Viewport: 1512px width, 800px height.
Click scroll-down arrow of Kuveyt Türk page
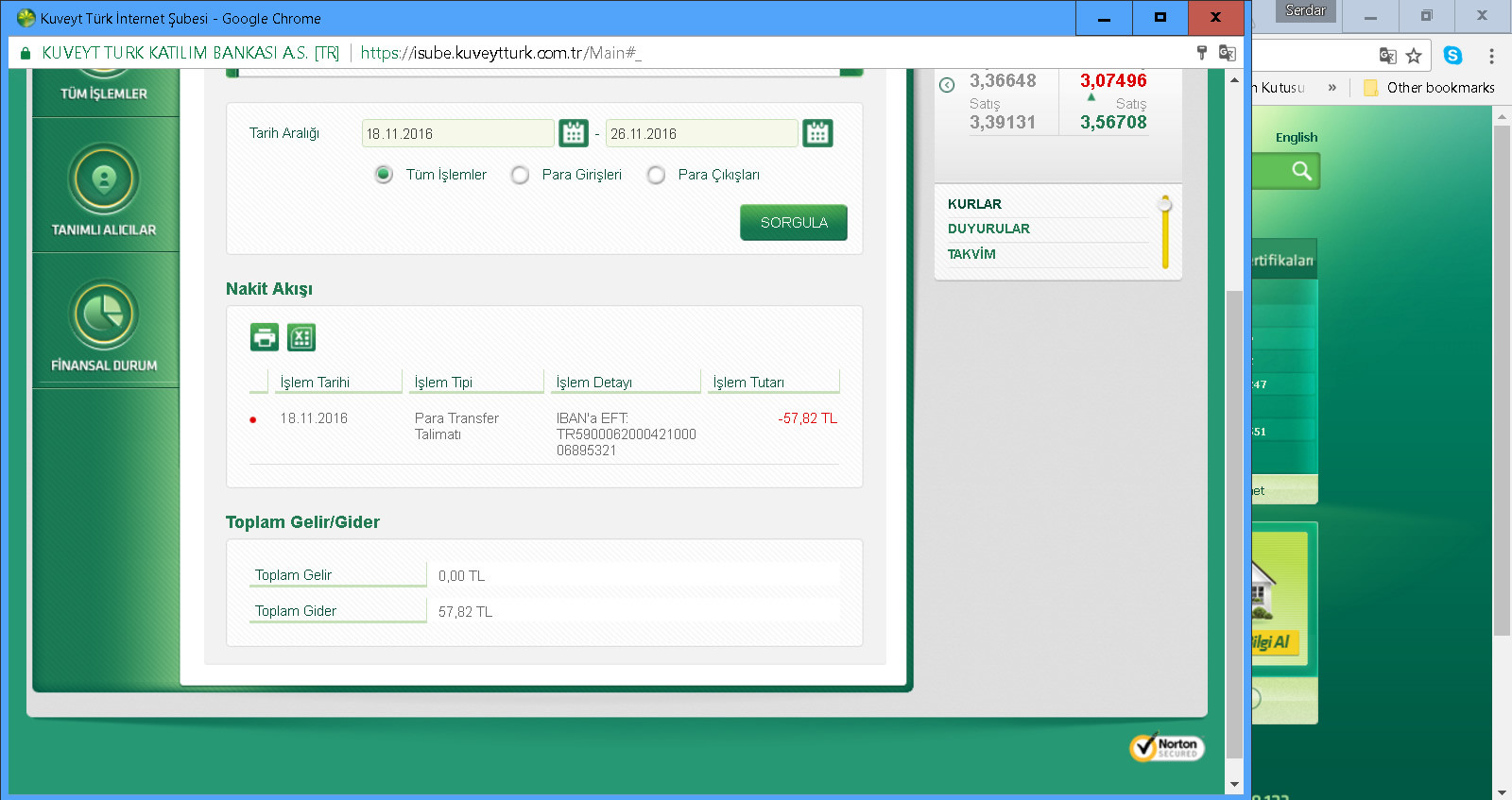(1234, 785)
